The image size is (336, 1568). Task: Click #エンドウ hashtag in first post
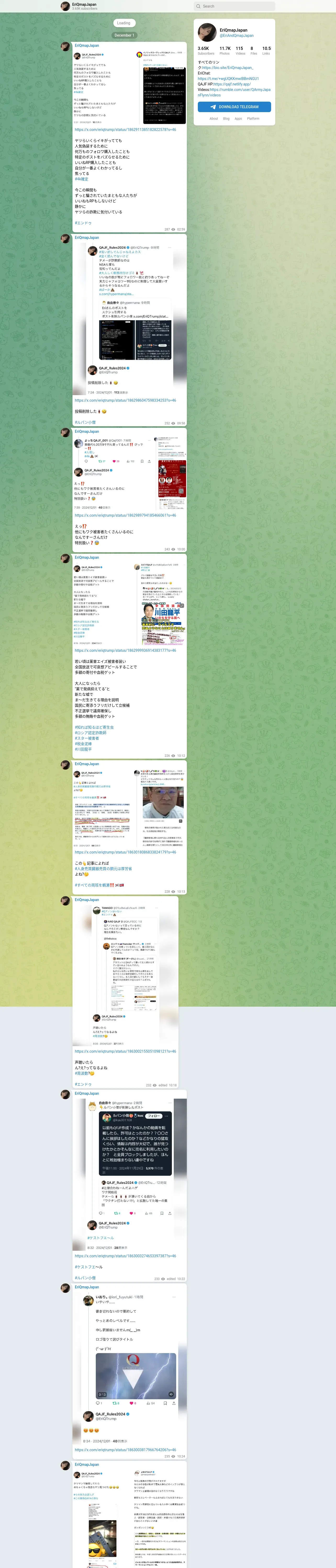coord(83,223)
